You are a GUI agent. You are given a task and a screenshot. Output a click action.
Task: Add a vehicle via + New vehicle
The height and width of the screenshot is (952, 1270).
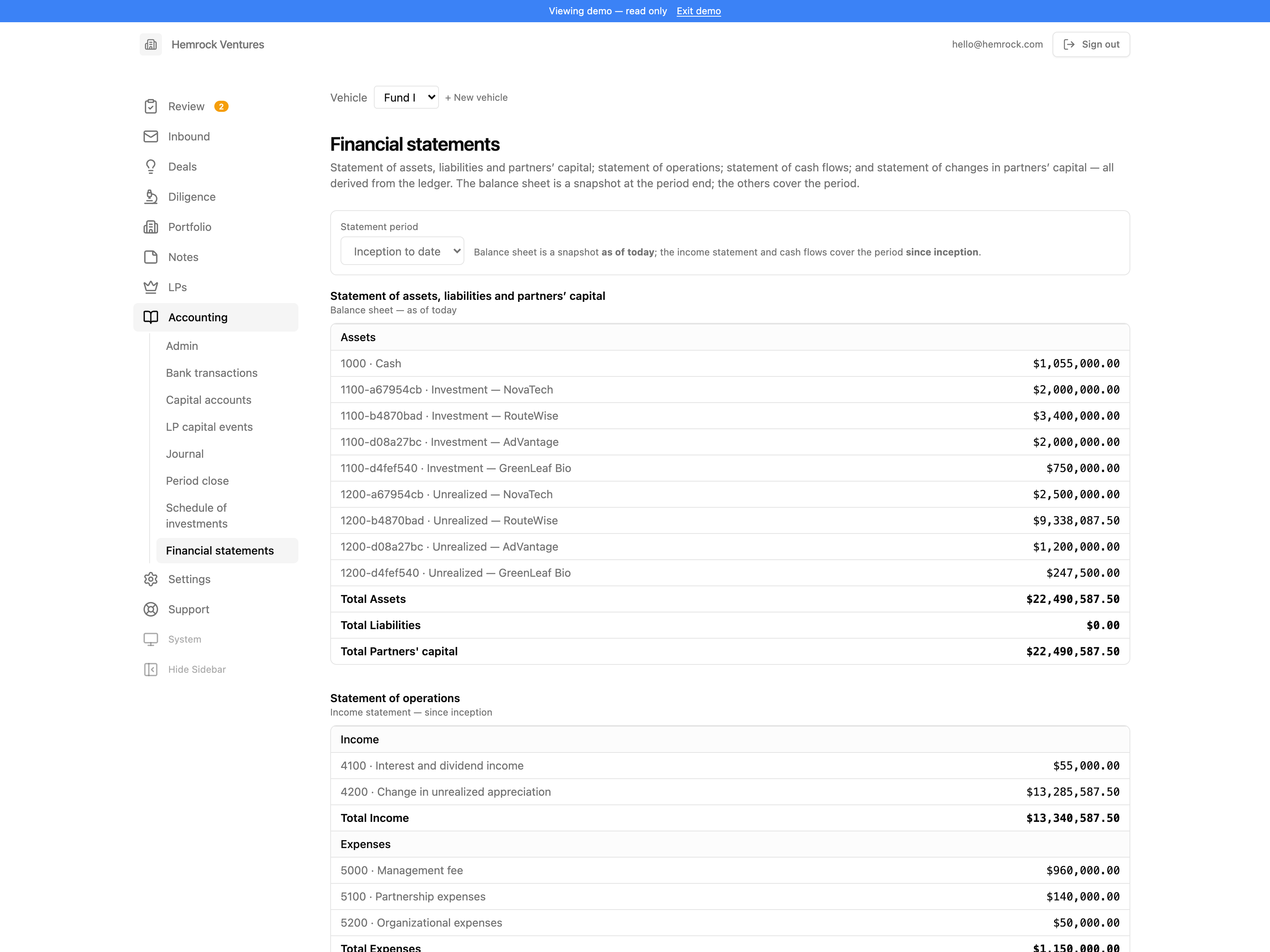(476, 98)
